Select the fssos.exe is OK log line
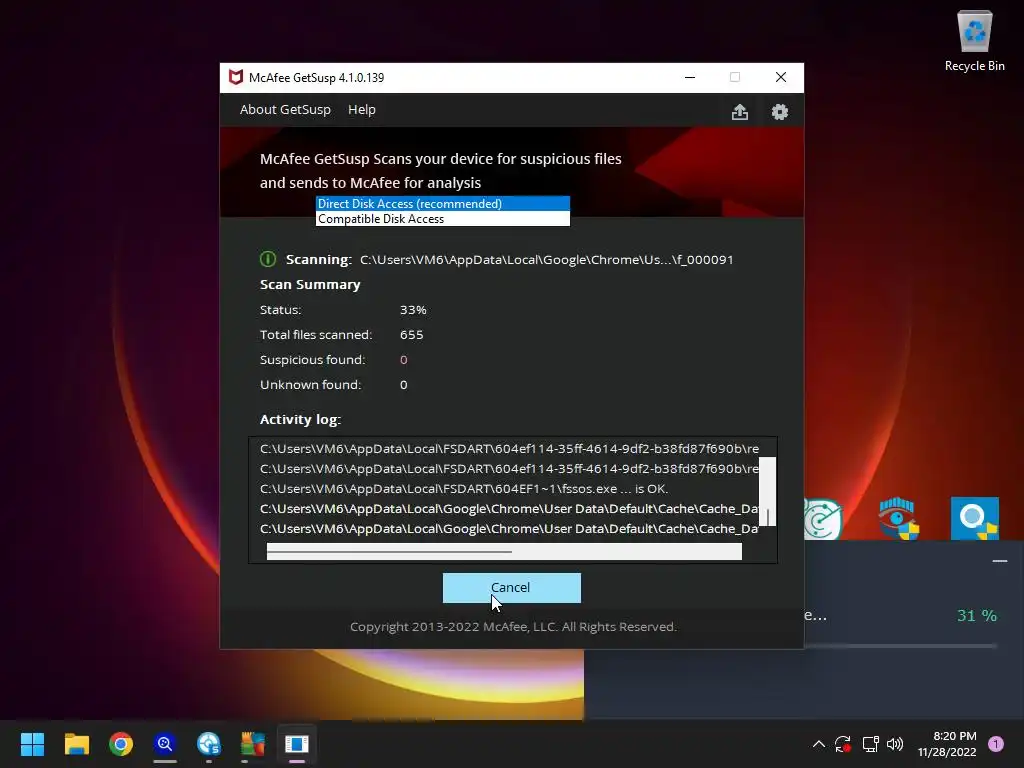 (464, 488)
